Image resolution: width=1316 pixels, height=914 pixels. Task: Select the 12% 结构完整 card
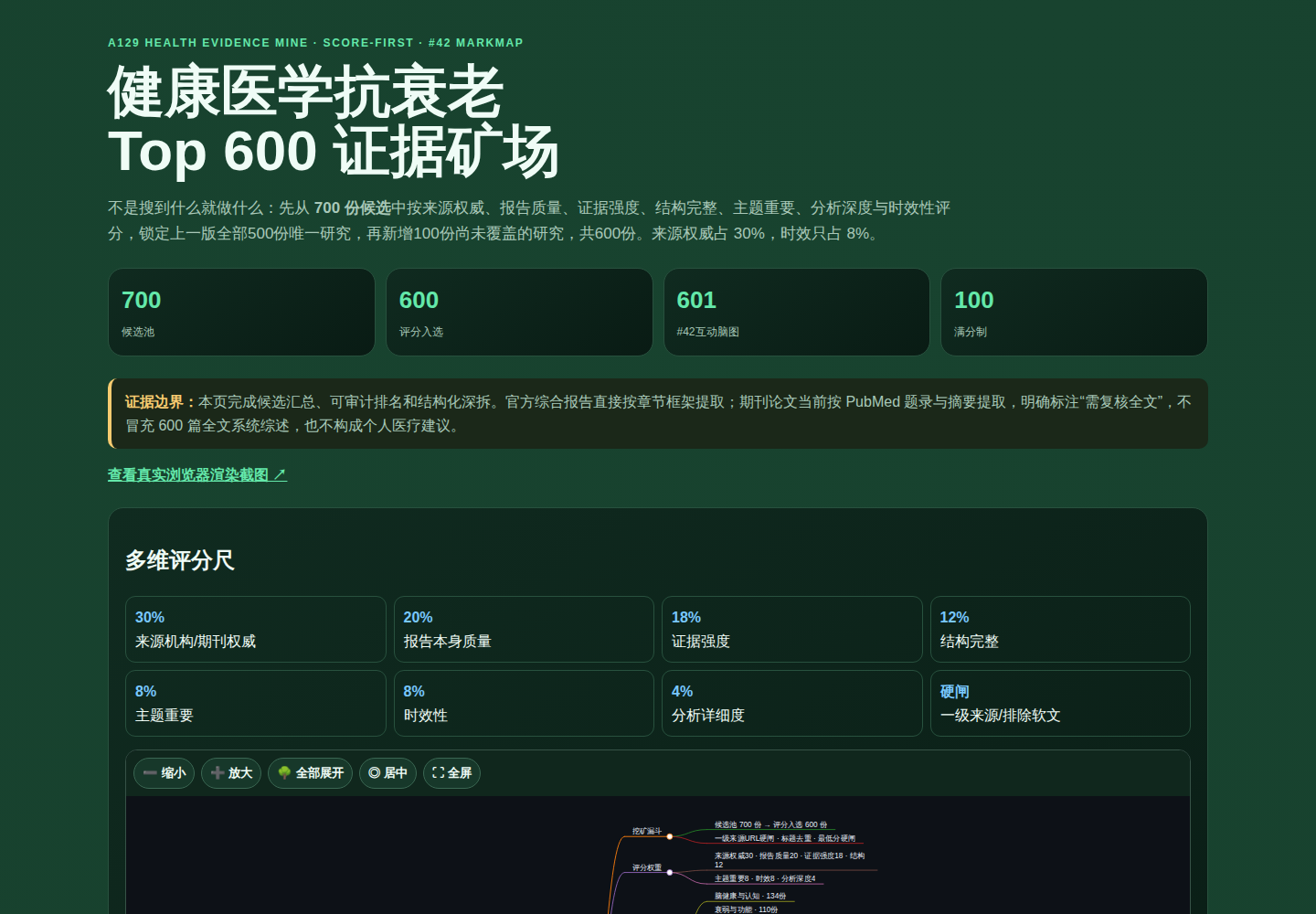coord(1060,629)
